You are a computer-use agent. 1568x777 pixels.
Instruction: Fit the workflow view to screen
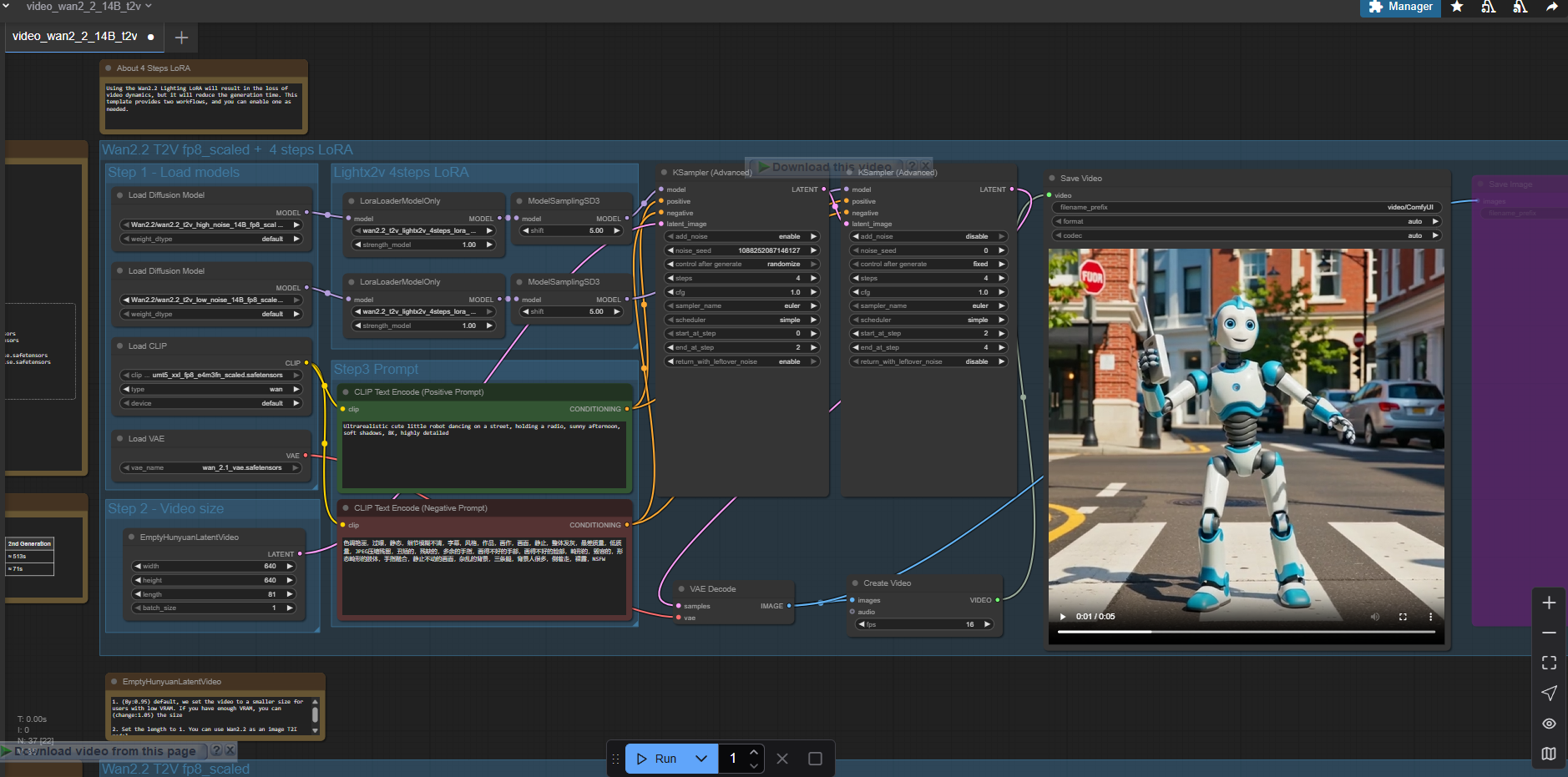1549,663
